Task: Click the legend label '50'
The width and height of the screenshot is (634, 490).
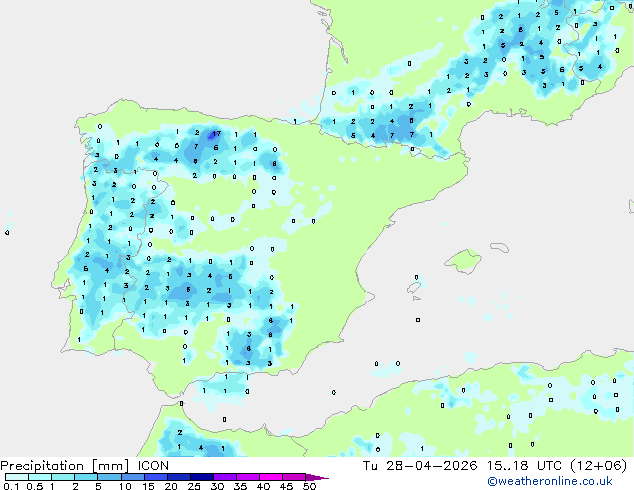Action: coord(309,486)
